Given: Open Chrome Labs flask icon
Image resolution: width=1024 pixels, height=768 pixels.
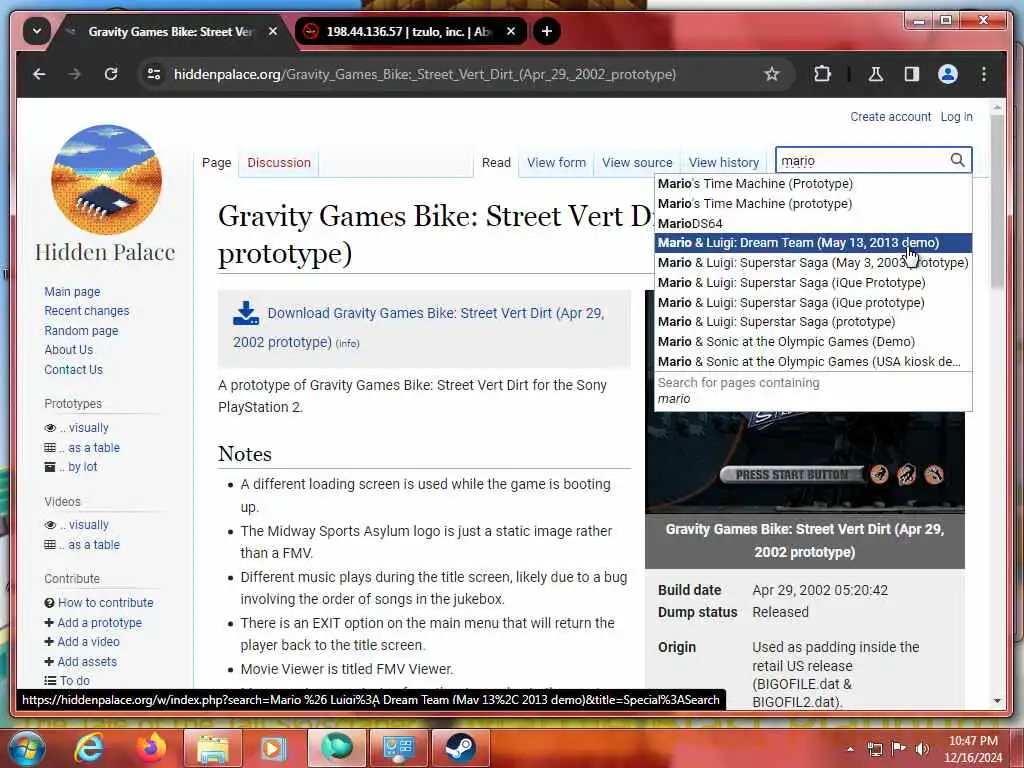Looking at the screenshot, I should [876, 74].
